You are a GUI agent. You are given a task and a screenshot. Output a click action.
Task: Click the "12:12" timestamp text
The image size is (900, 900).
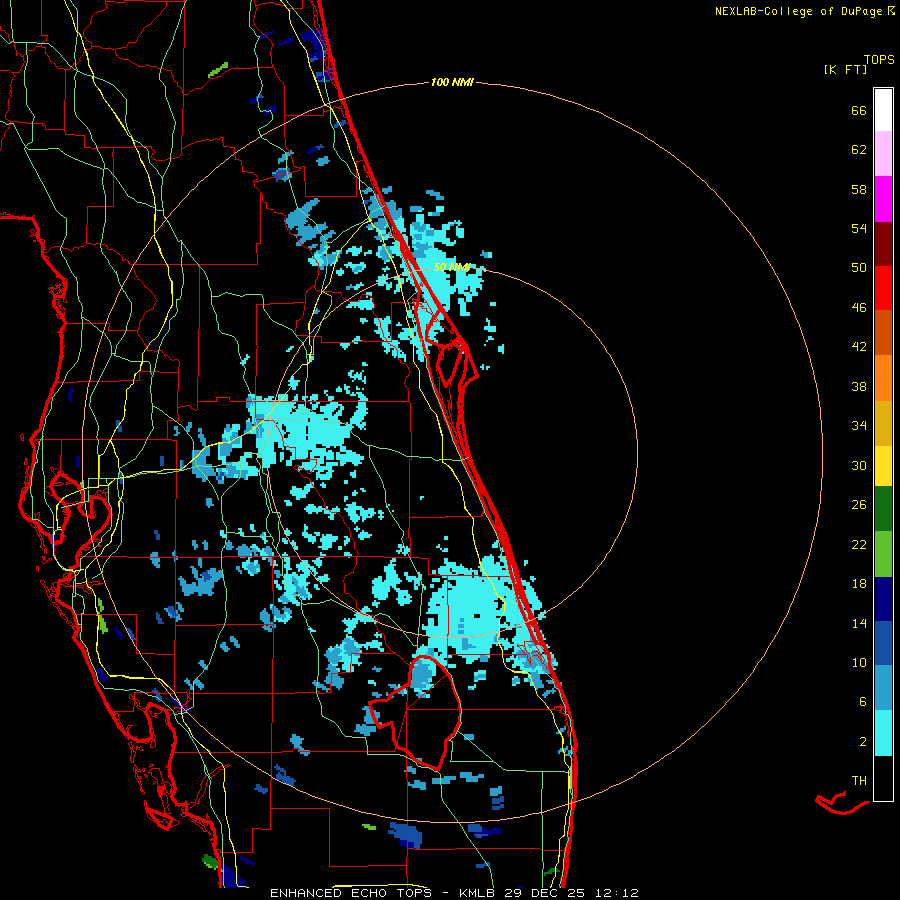pos(617,893)
